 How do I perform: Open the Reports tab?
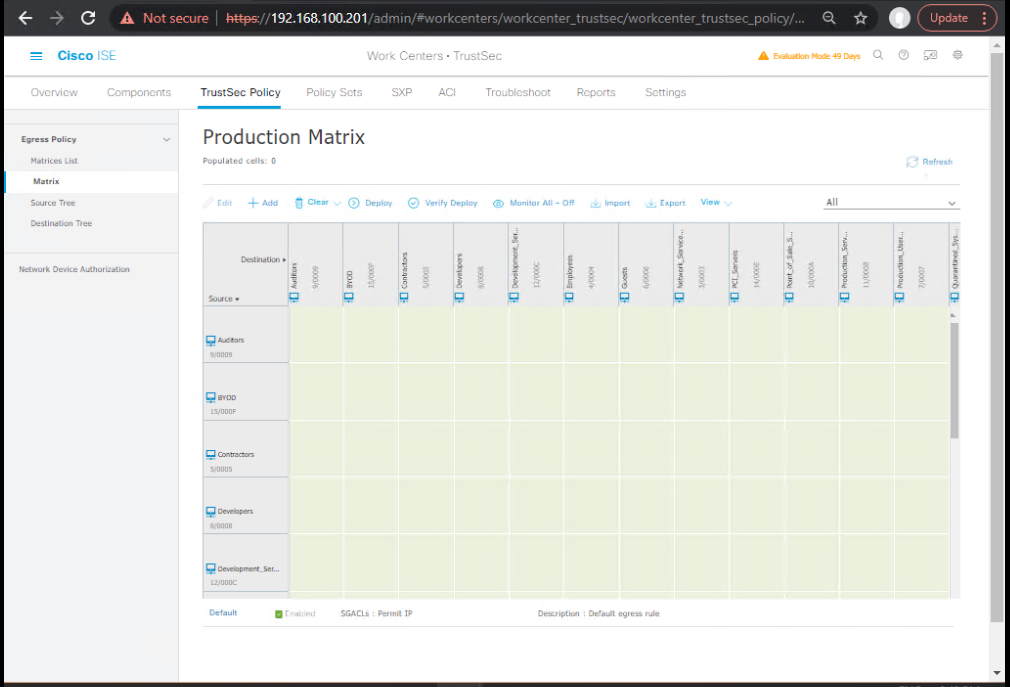(596, 92)
